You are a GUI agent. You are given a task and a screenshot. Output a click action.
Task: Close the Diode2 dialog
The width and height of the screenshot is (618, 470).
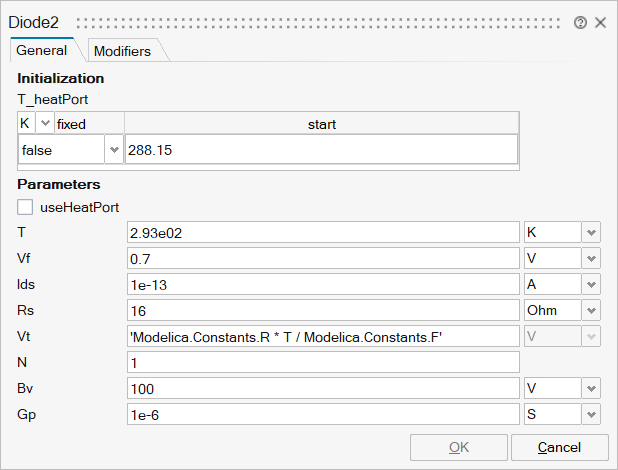click(x=600, y=22)
